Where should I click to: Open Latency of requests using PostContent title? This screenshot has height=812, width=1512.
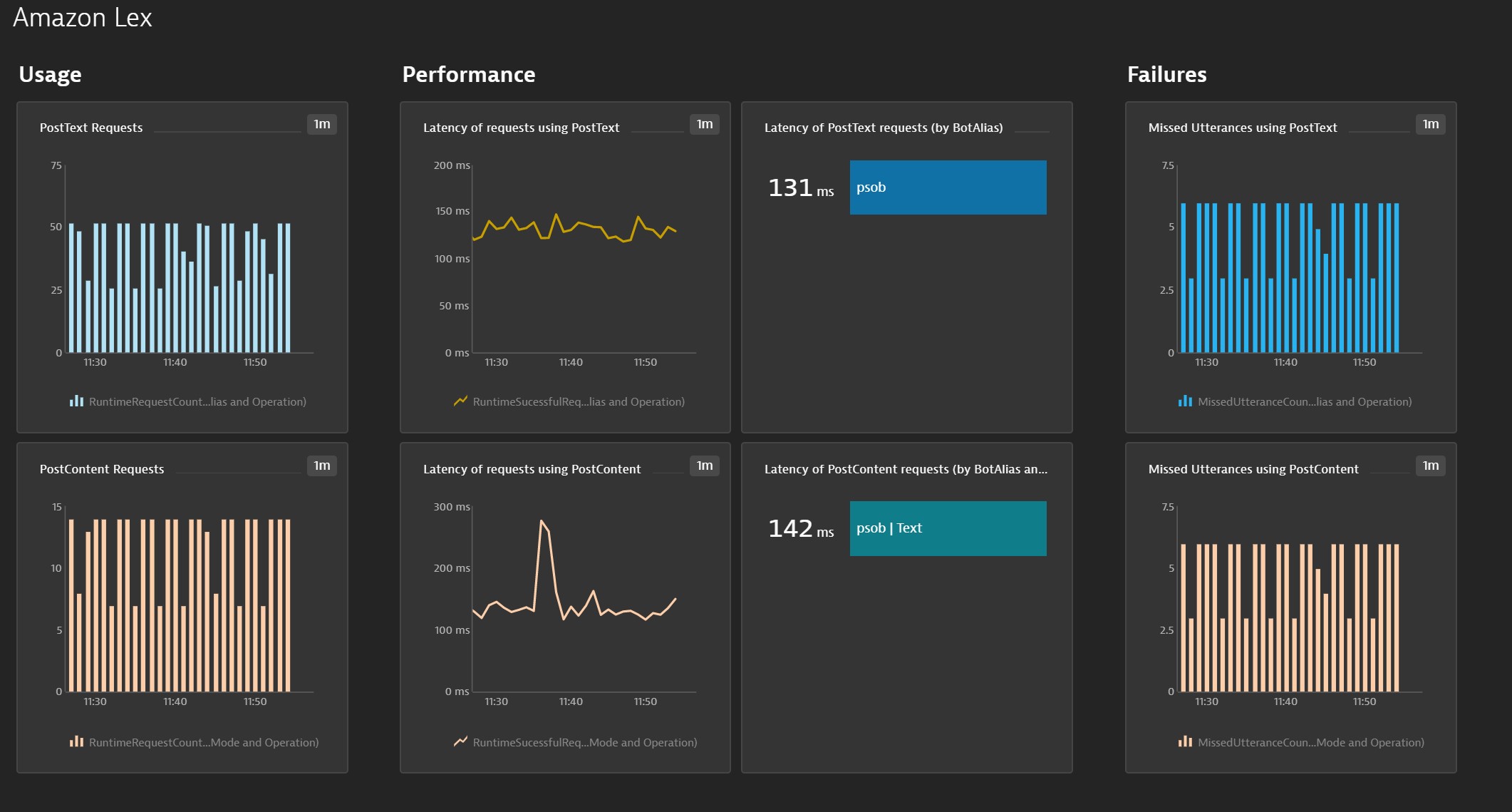(x=532, y=469)
